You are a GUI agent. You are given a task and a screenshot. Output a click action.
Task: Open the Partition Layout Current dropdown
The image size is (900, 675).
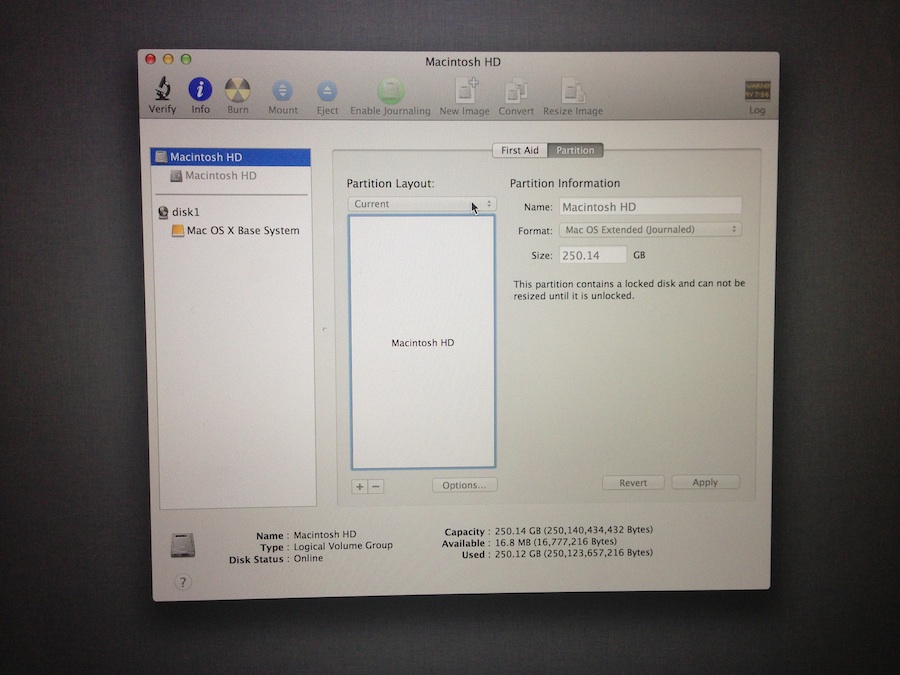[x=422, y=204]
